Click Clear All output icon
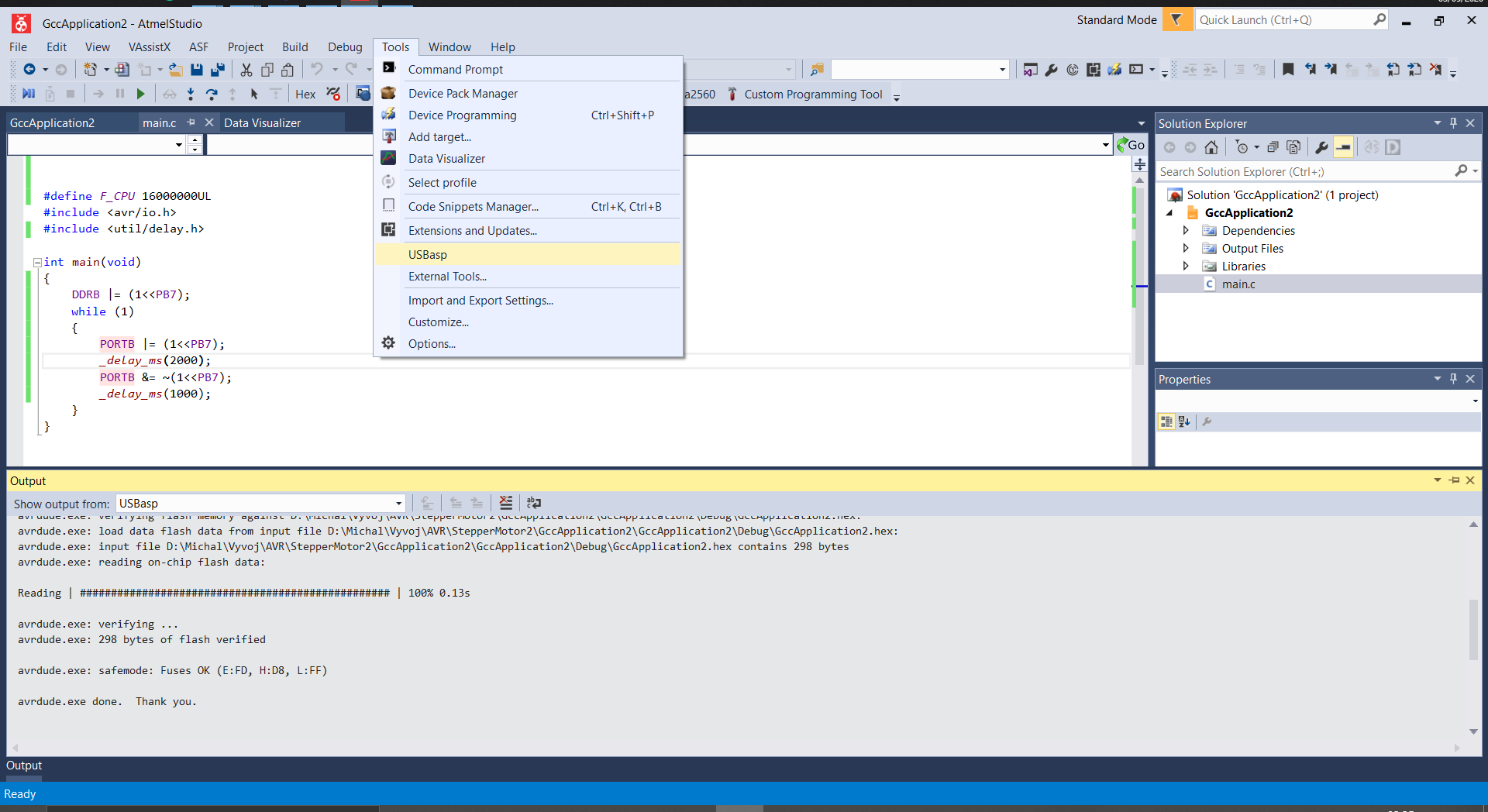This screenshot has width=1488, height=812. pyautogui.click(x=505, y=503)
